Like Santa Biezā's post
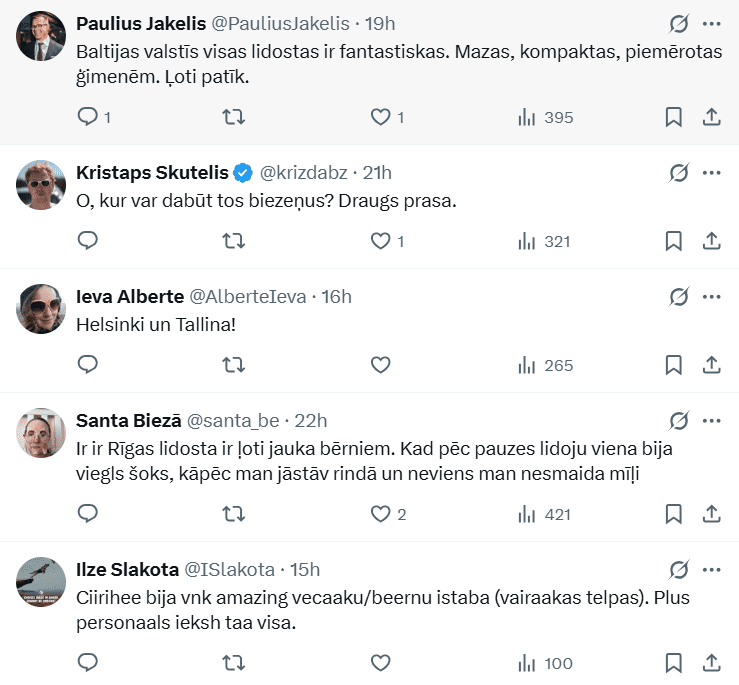The image size is (739, 685). [x=380, y=514]
